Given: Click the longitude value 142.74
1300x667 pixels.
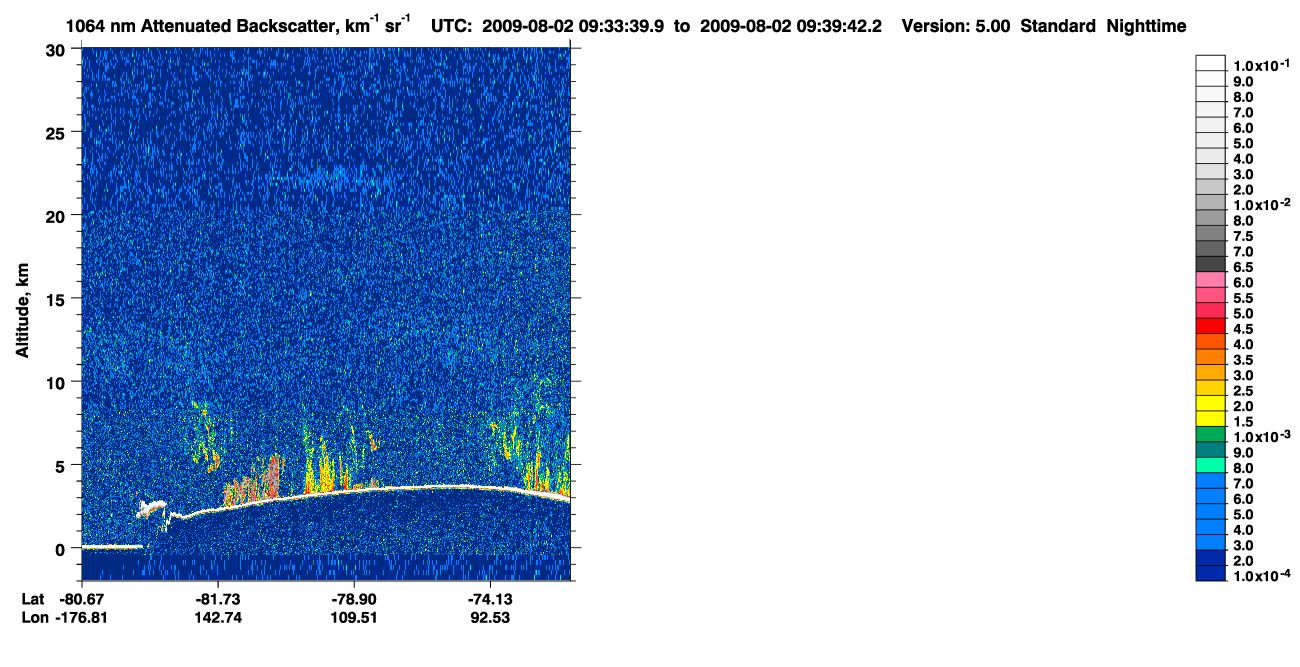Looking at the screenshot, I should [x=217, y=617].
